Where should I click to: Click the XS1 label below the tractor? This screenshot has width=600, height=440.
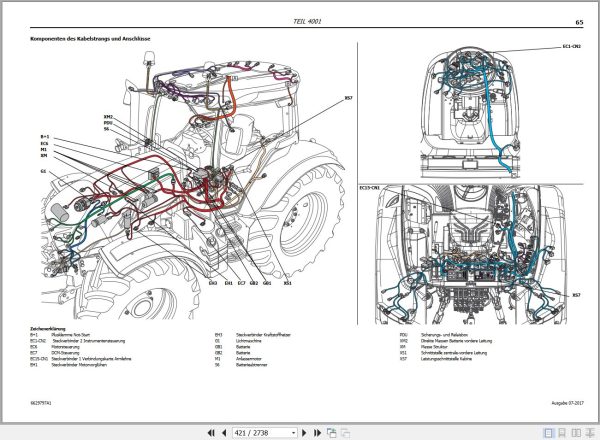point(287,283)
